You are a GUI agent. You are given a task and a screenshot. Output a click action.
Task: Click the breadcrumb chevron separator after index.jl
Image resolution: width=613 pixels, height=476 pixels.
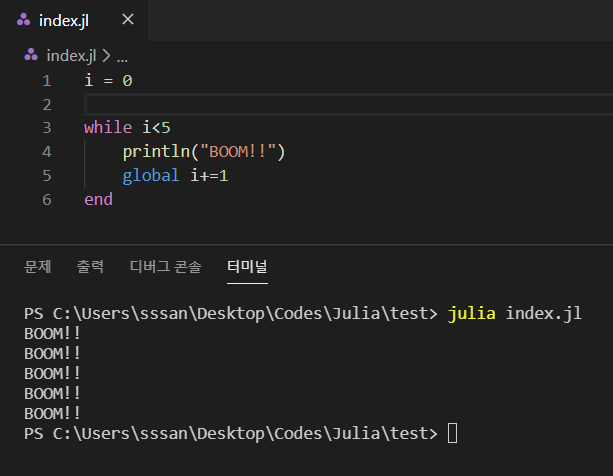pyautogui.click(x=108, y=55)
